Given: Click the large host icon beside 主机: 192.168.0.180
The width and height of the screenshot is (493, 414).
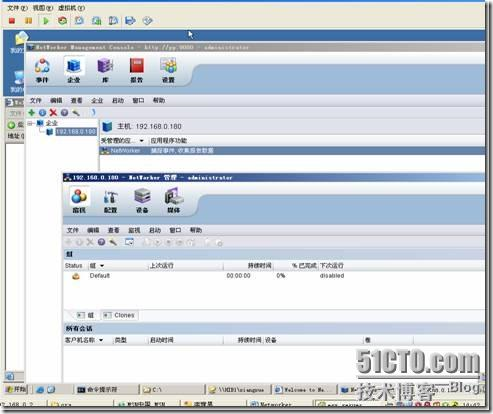Looking at the screenshot, I should [107, 126].
